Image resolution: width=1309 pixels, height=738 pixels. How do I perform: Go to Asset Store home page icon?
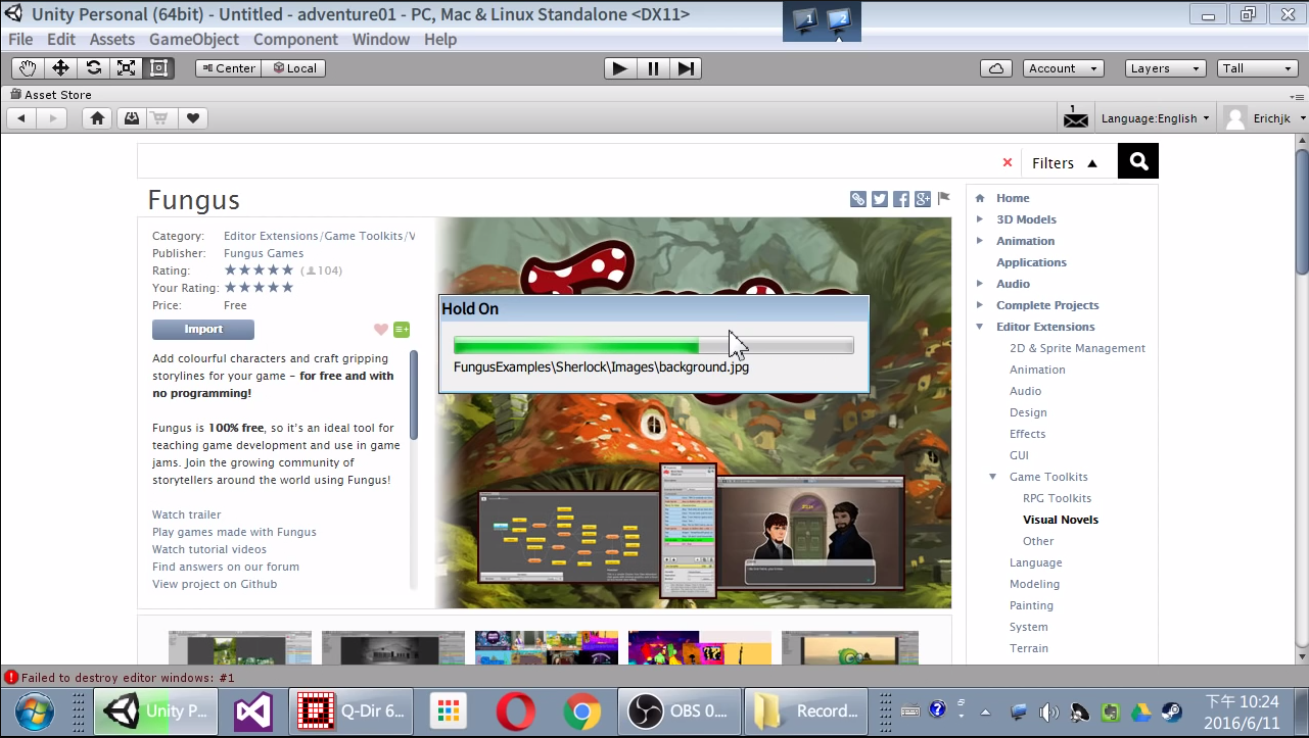click(97, 118)
